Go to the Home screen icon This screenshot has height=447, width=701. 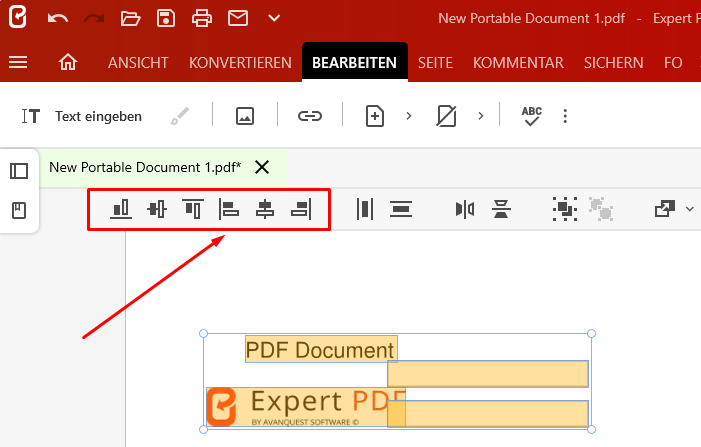click(68, 62)
